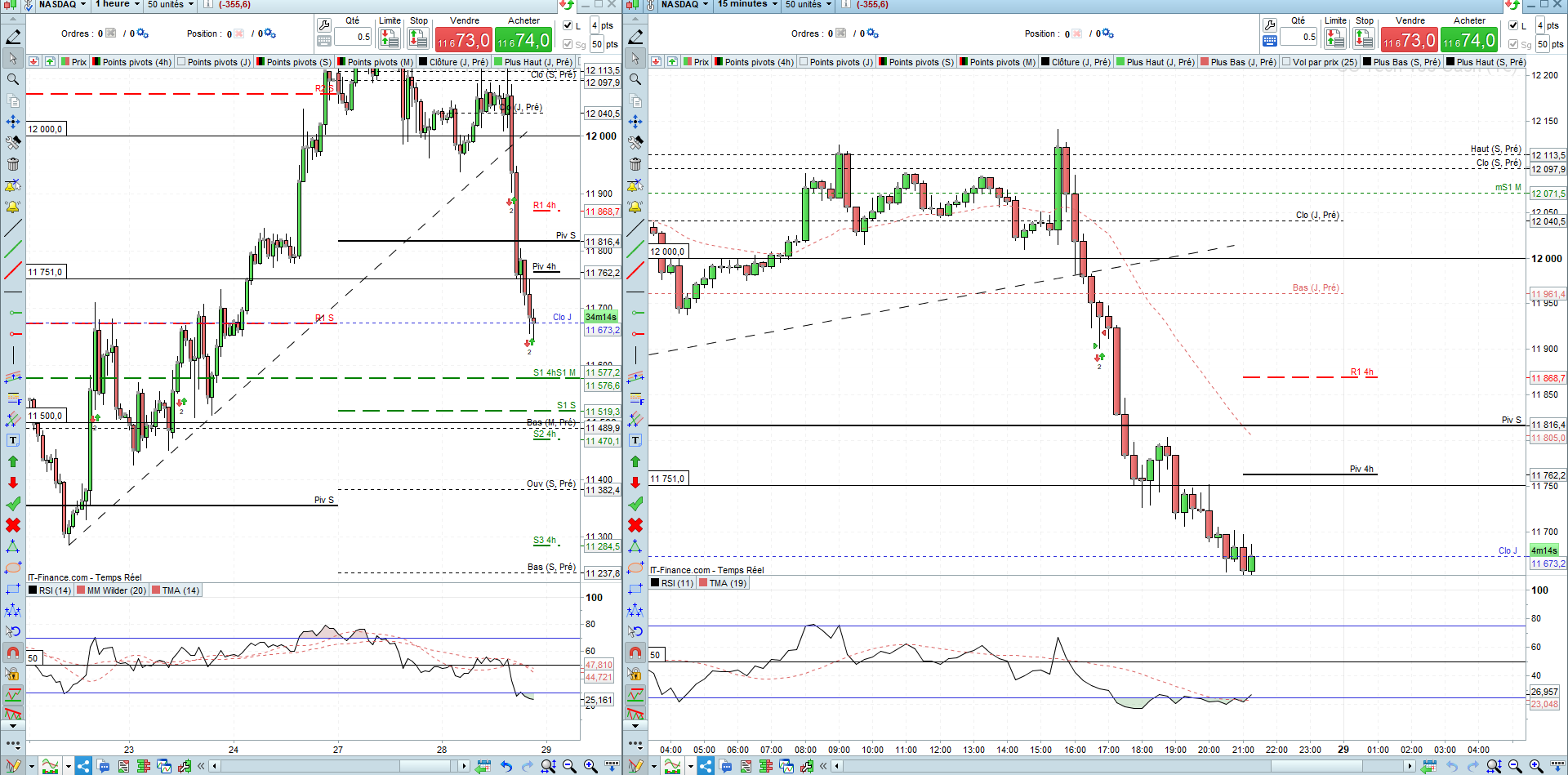
Task: Select the alert bell tool in left sidebar
Action: pos(13,207)
